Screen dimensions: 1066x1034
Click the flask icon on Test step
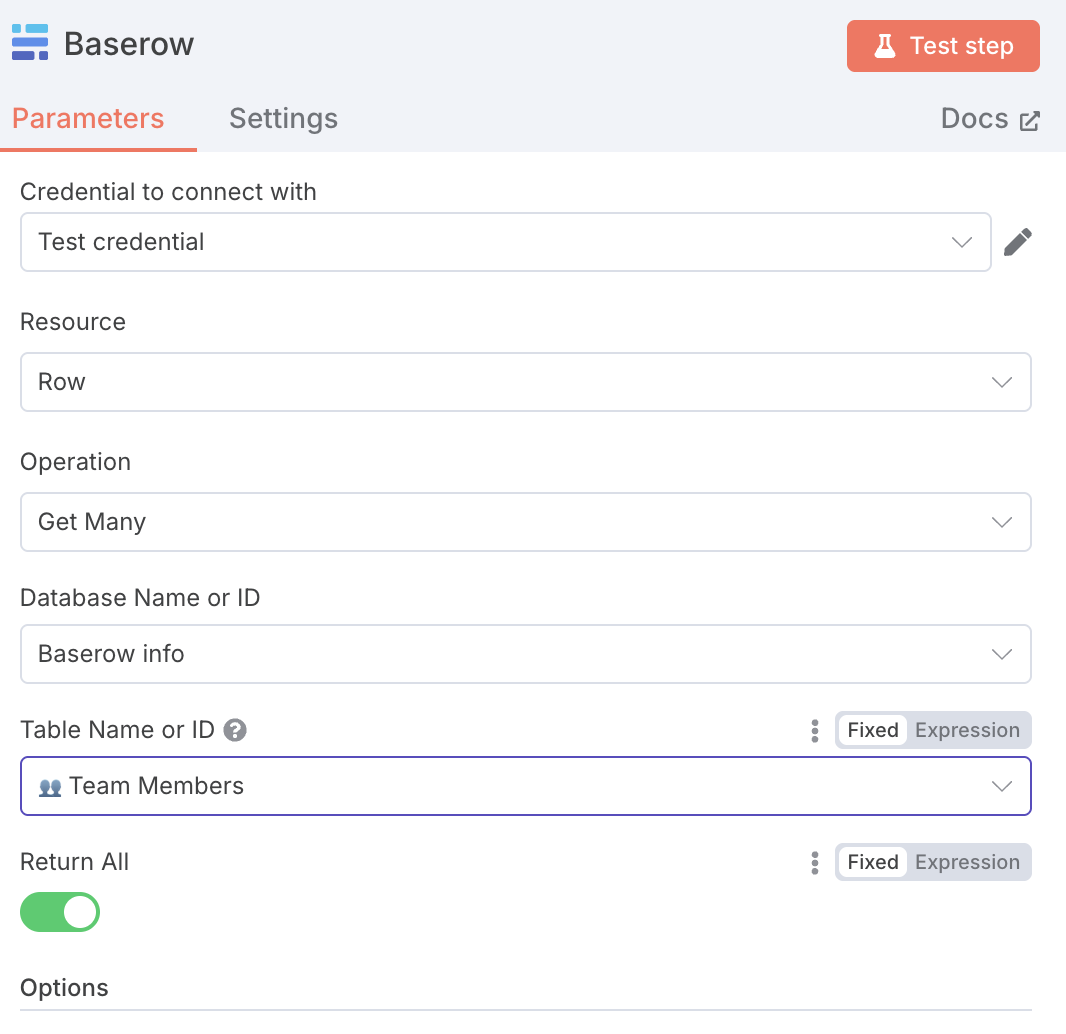[884, 46]
